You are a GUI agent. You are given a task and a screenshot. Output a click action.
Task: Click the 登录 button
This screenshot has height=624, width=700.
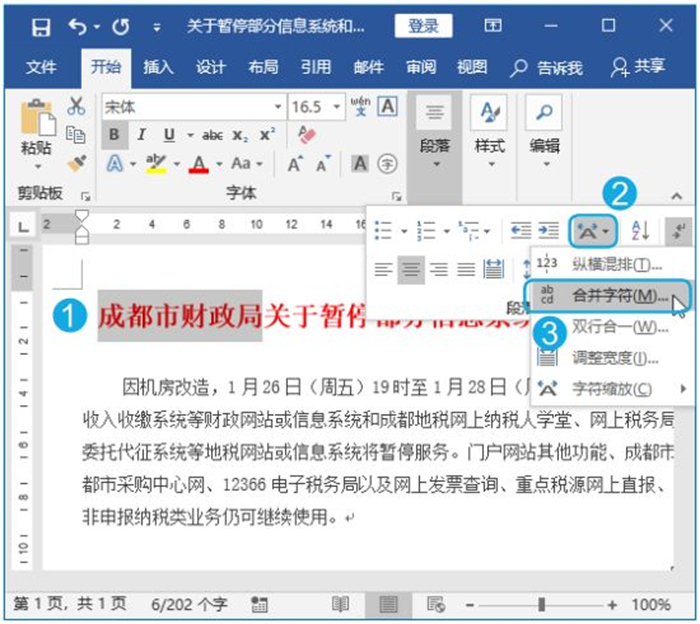tap(423, 26)
